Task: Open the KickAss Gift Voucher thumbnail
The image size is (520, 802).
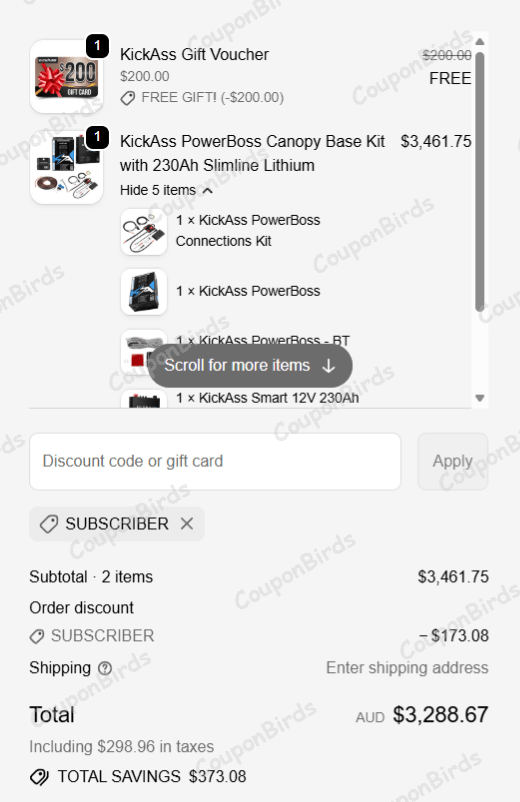Action: point(66,77)
